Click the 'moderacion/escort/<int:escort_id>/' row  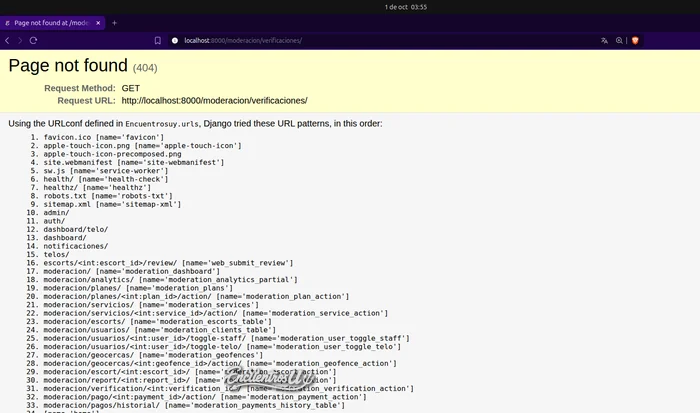coord(190,372)
